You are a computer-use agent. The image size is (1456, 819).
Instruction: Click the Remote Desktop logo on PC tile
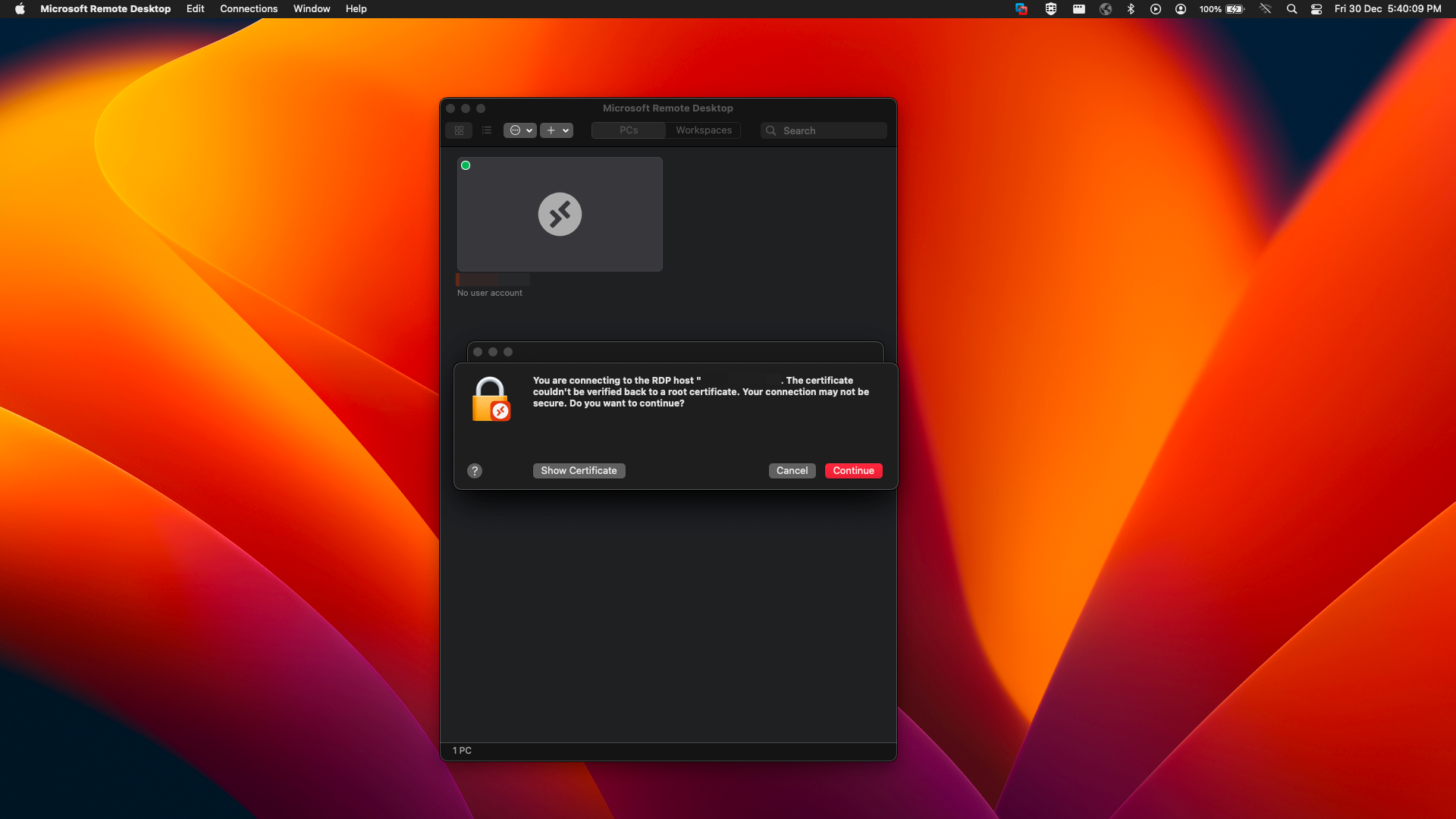pyautogui.click(x=560, y=214)
